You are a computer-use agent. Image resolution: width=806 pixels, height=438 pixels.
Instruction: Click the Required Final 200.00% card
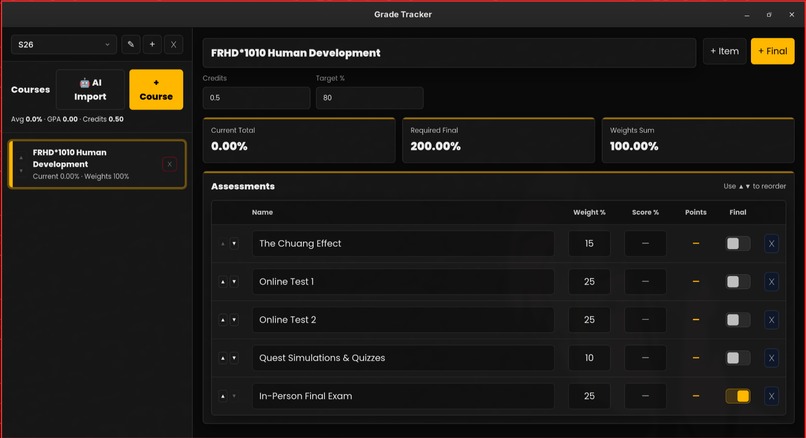click(498, 140)
